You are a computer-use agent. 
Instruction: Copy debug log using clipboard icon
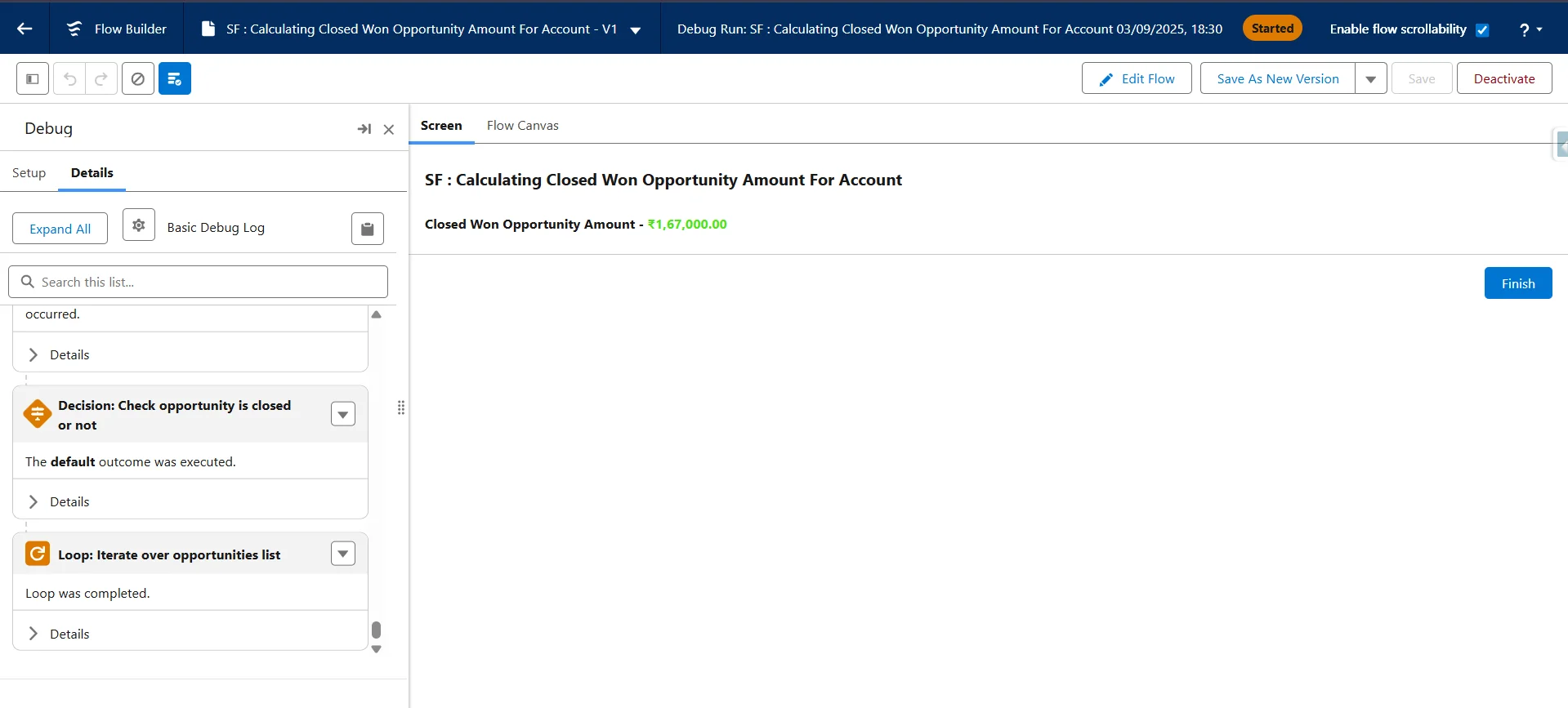click(368, 229)
